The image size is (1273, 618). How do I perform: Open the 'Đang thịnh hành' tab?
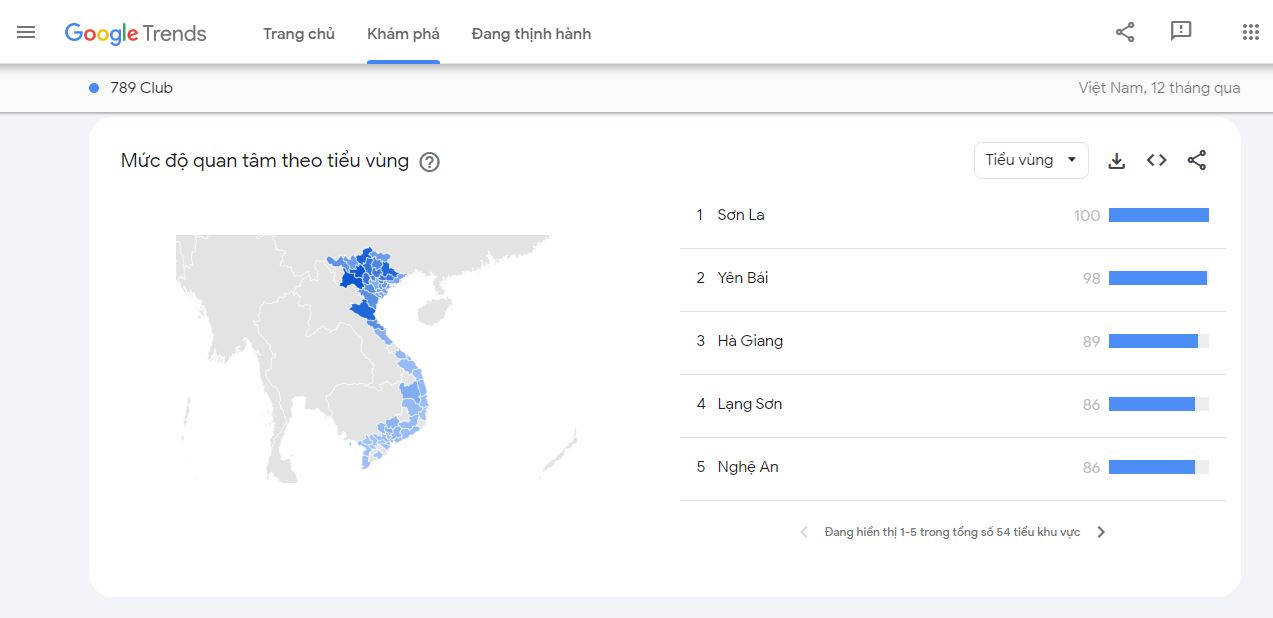tap(531, 34)
